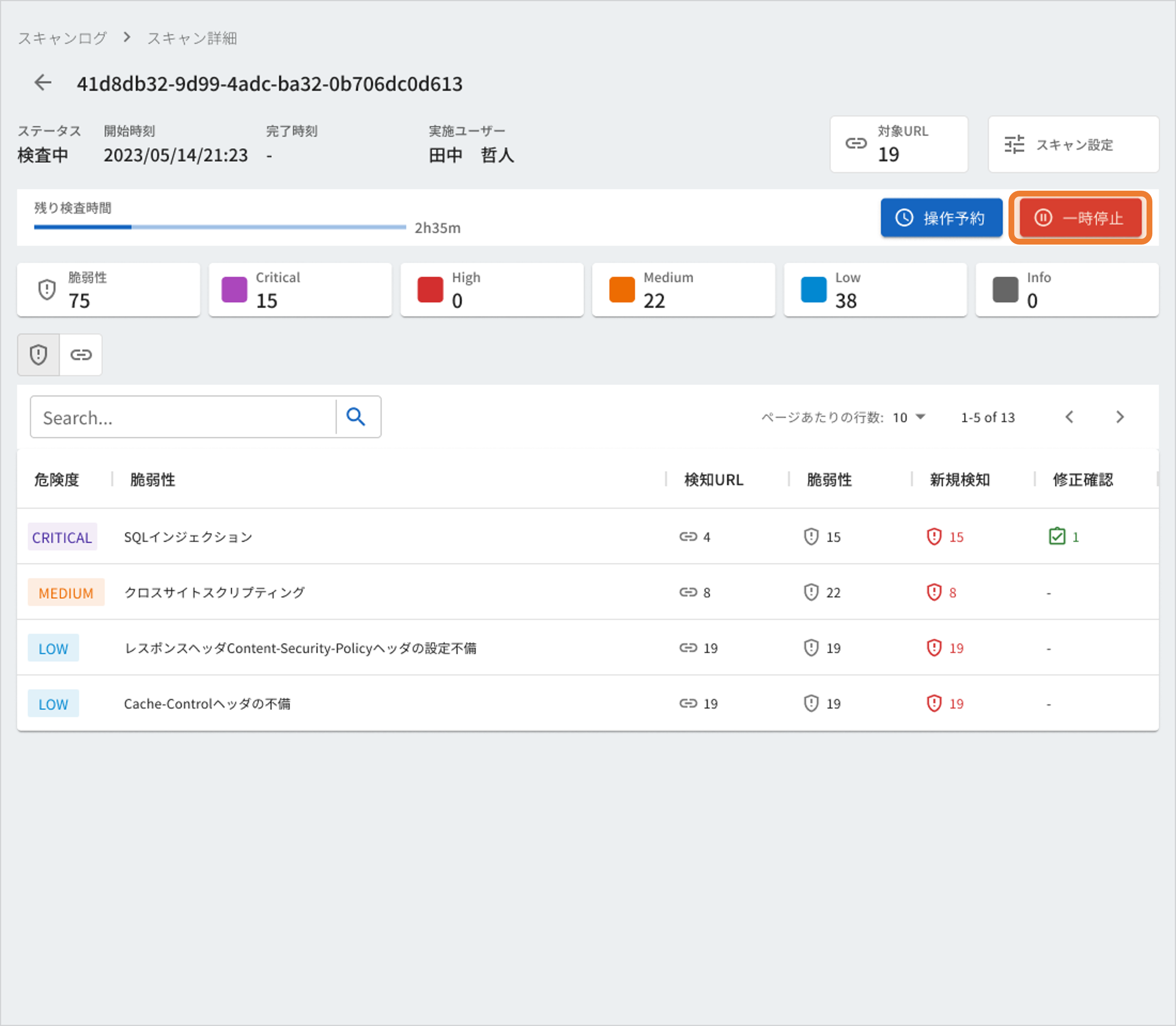This screenshot has height=1026, width=1176.
Task: Click gray shield icon in クロスサイトスクリプティング row
Action: 811,592
